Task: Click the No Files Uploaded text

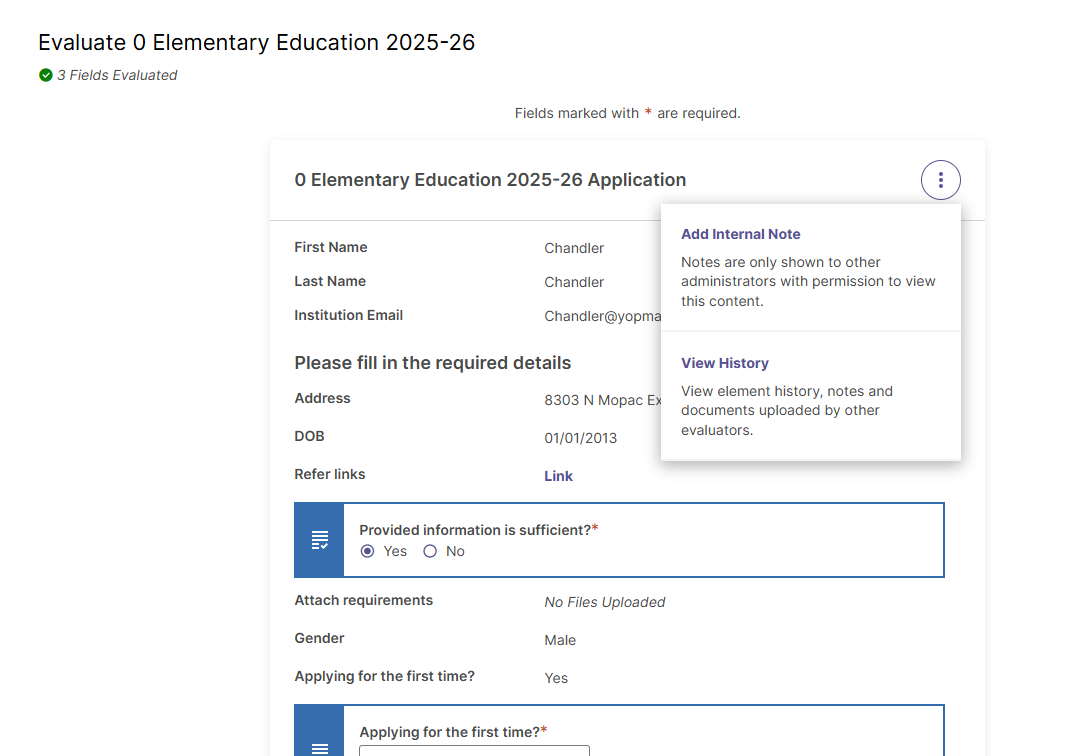Action: [604, 602]
